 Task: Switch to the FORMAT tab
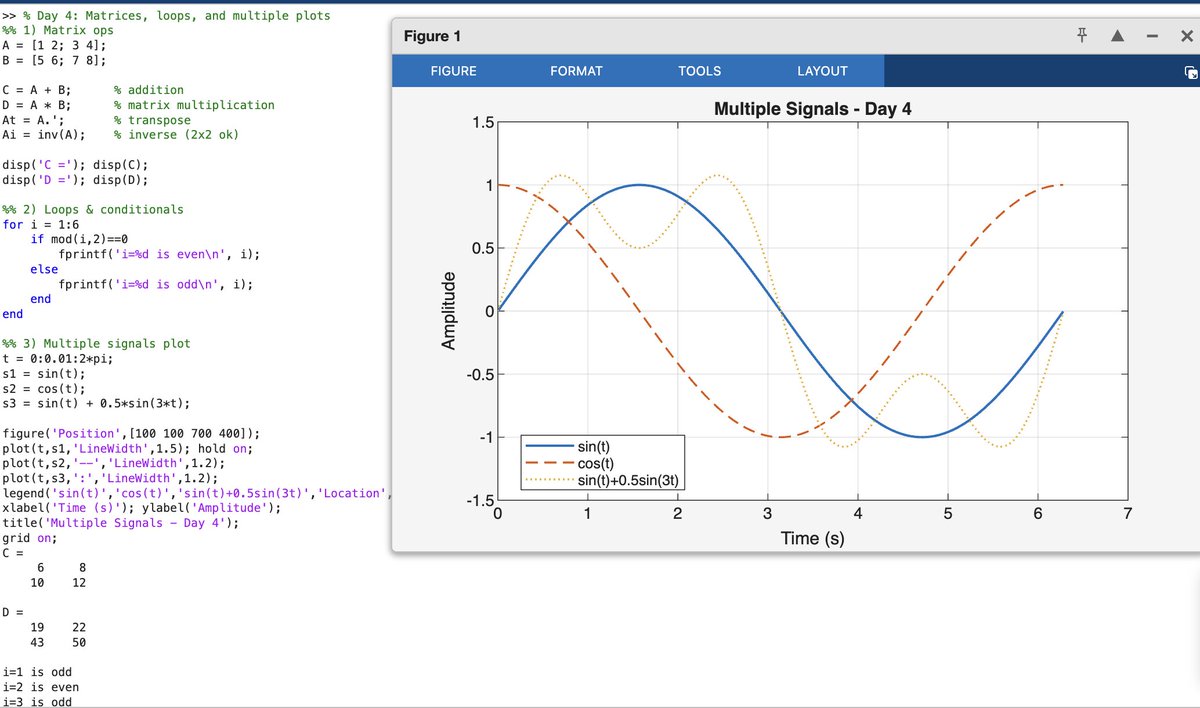click(x=576, y=71)
